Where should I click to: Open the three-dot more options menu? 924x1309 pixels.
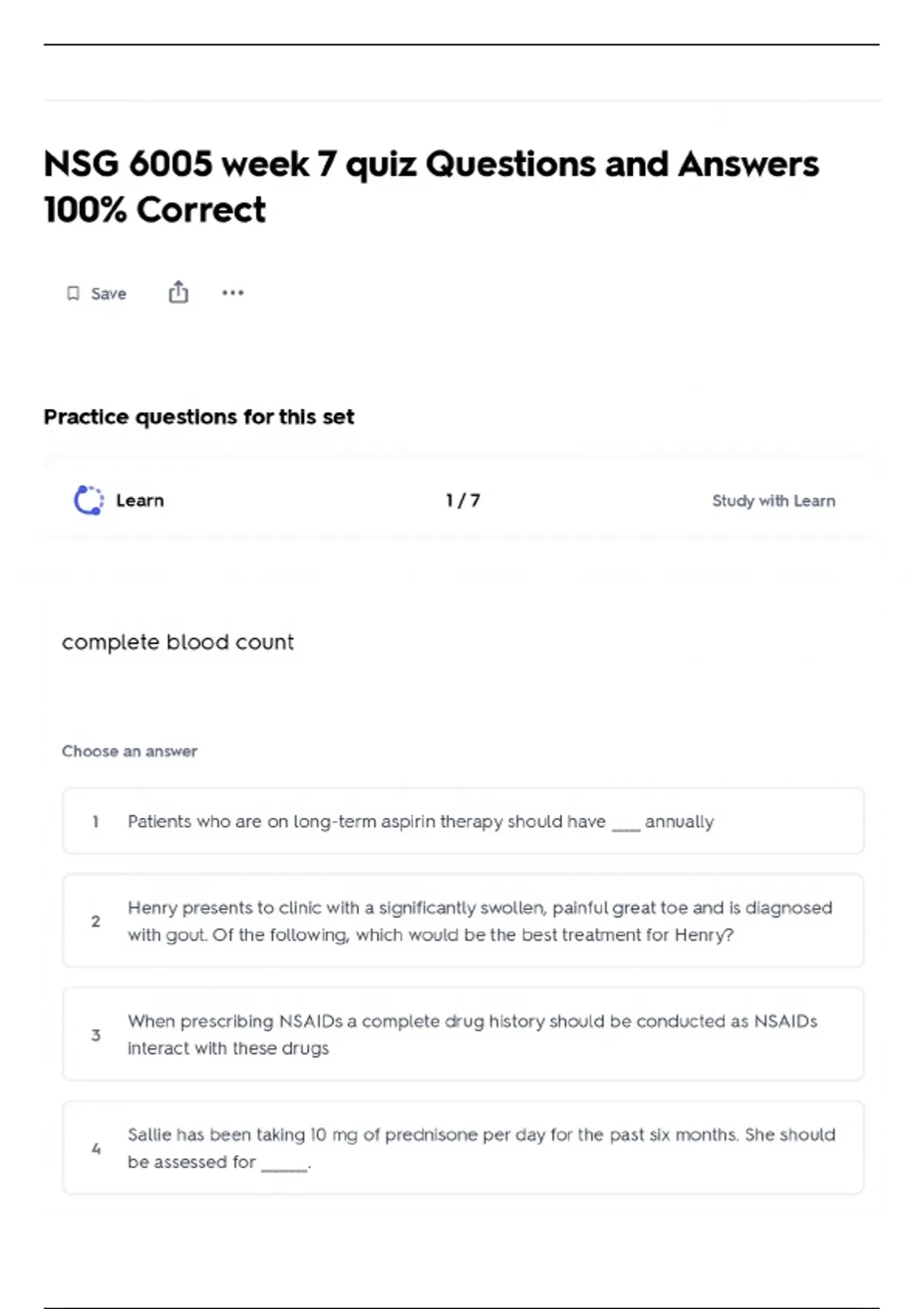pos(233,293)
